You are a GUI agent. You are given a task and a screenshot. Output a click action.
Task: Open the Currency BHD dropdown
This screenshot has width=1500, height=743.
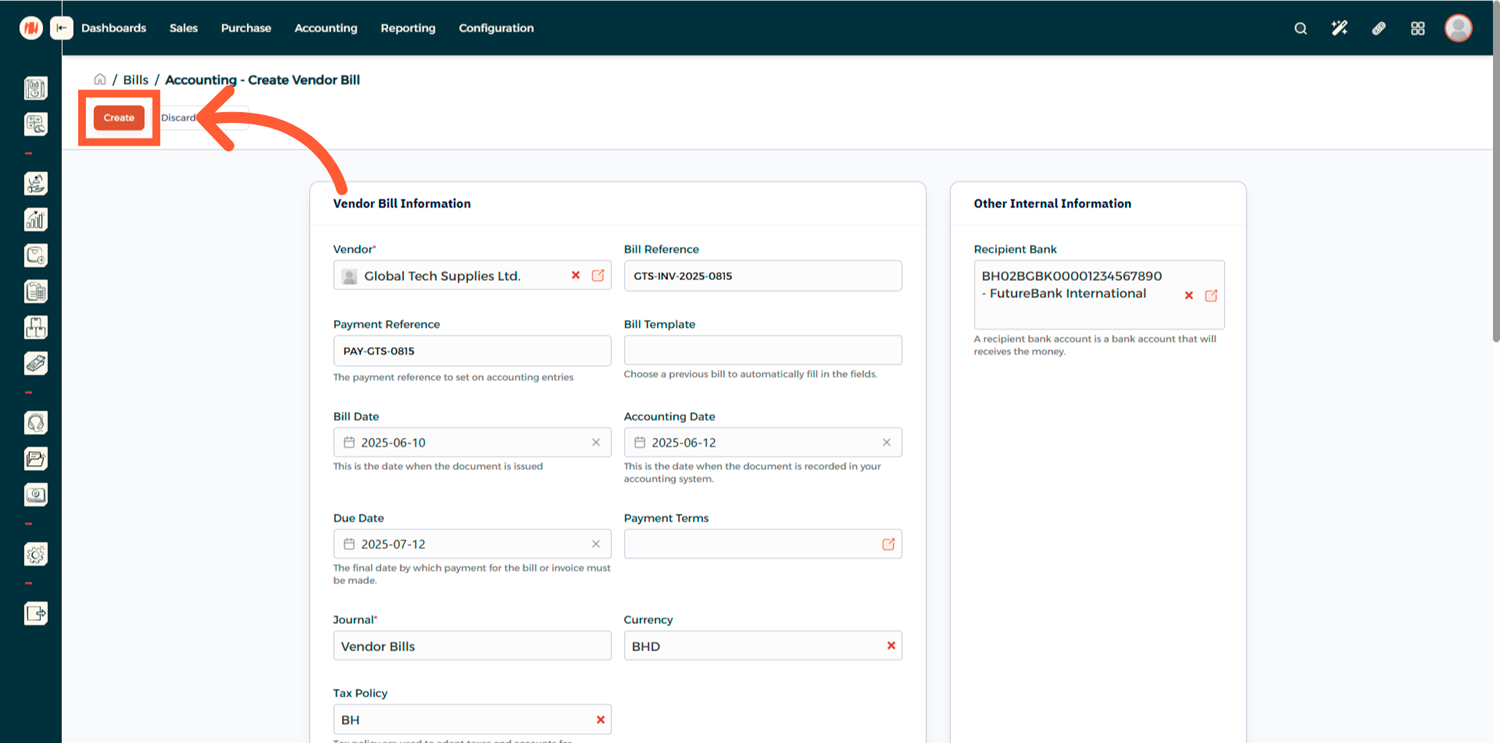click(x=750, y=646)
